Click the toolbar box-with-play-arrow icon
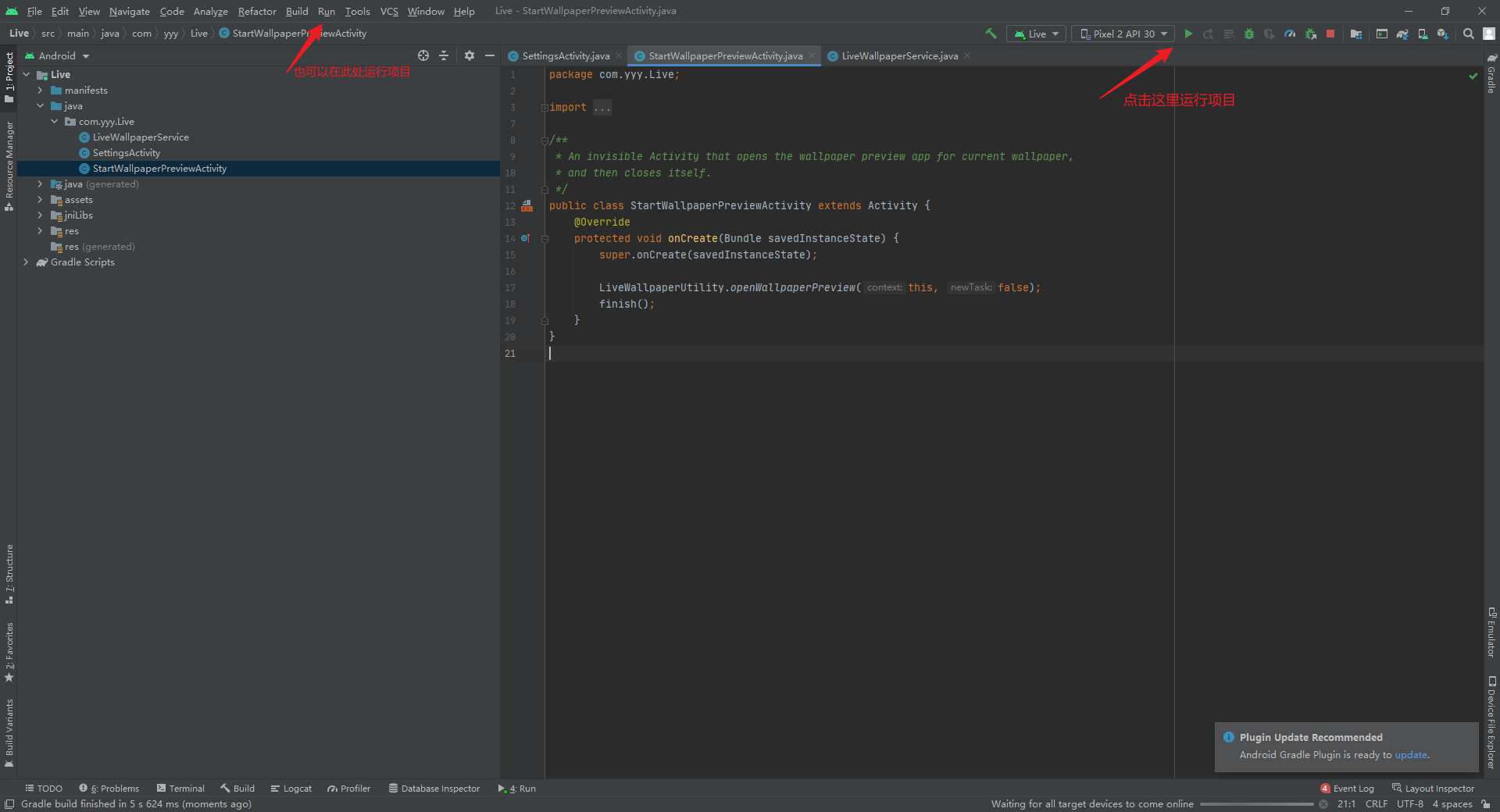This screenshot has height=812, width=1500. pyautogui.click(x=1382, y=34)
